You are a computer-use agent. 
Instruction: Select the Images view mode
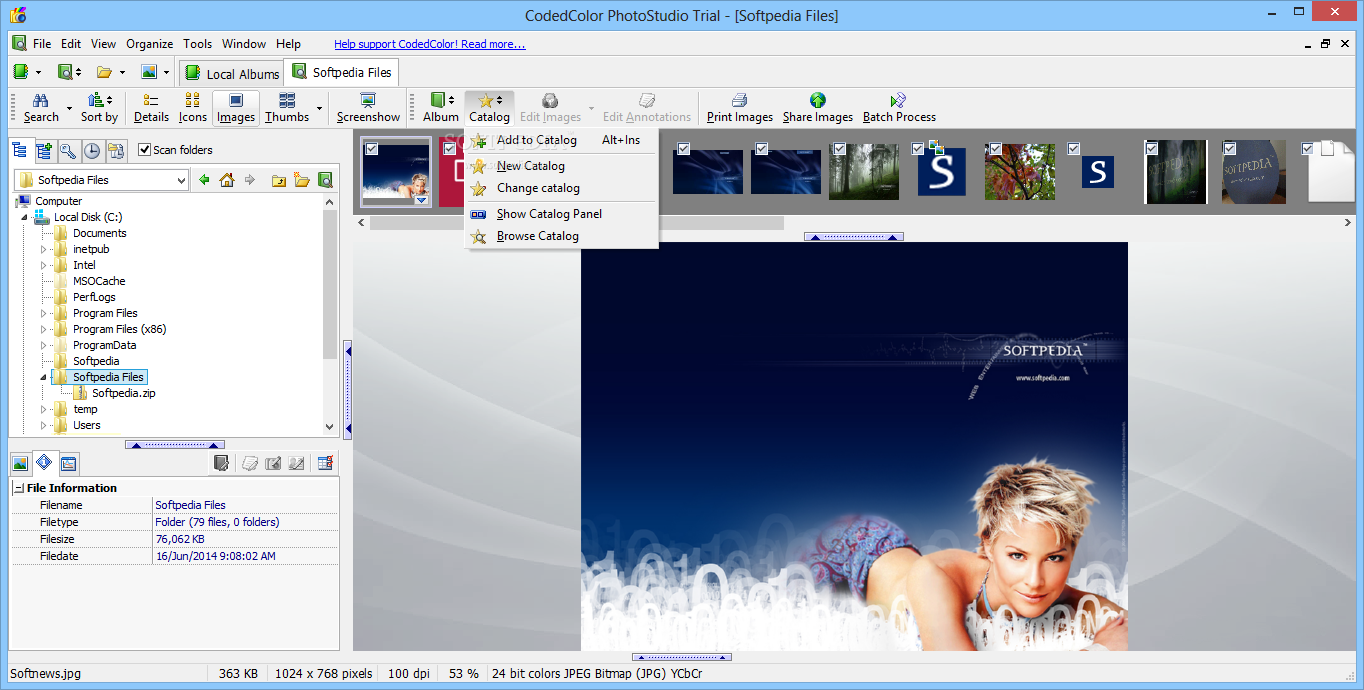[x=236, y=107]
